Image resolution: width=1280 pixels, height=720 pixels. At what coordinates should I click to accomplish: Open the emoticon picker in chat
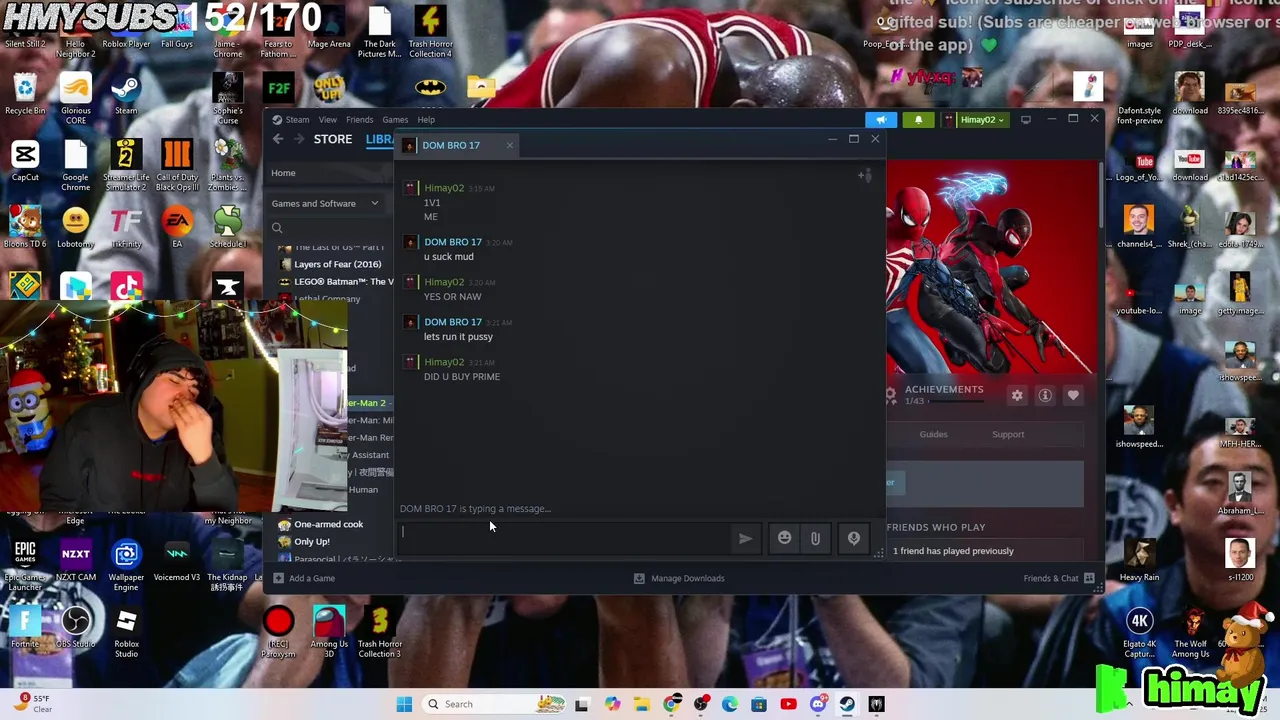tap(785, 538)
